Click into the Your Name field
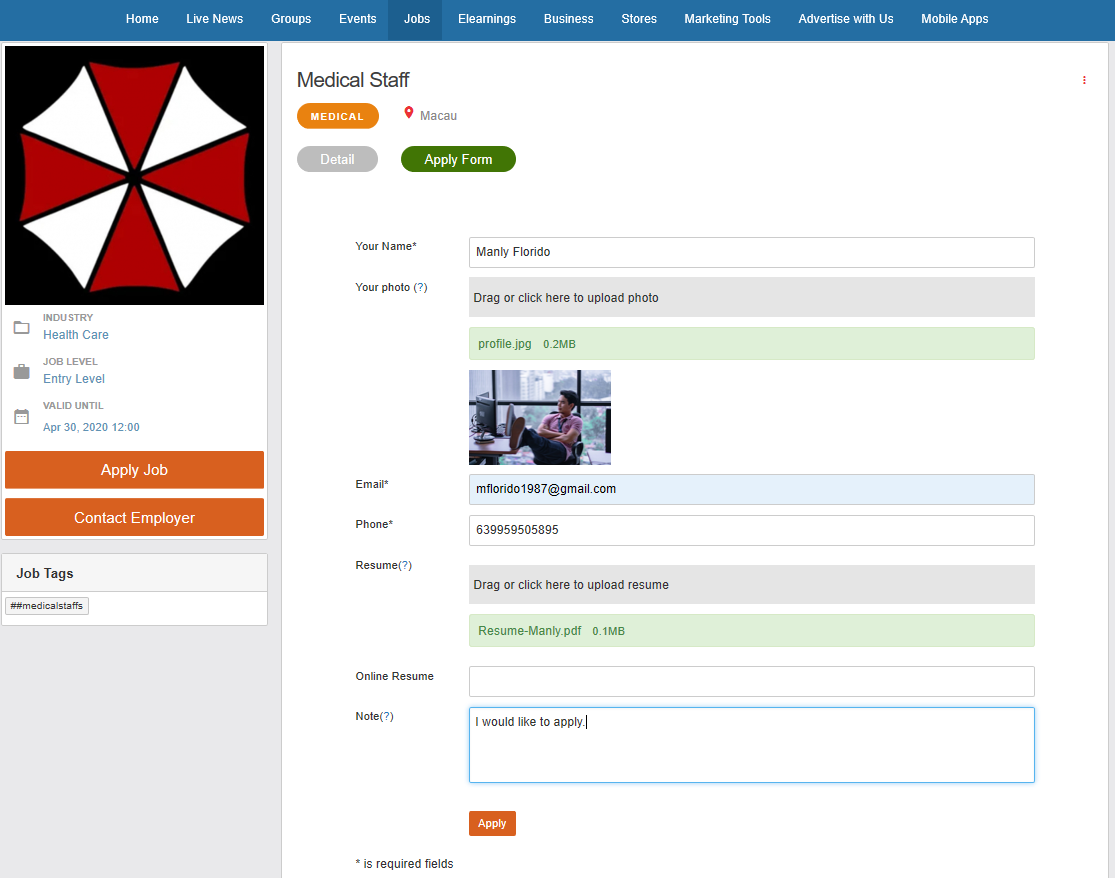 point(752,252)
